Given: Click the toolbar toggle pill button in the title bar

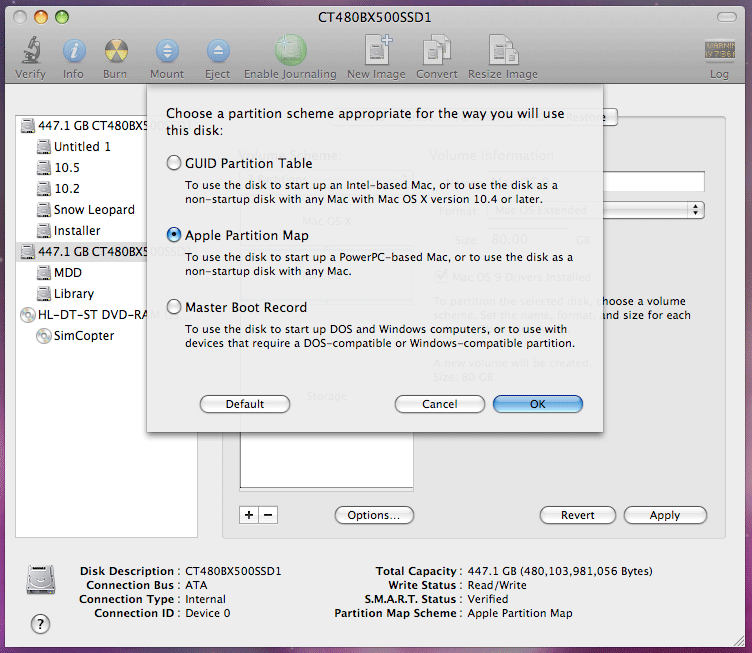Looking at the screenshot, I should [x=727, y=17].
